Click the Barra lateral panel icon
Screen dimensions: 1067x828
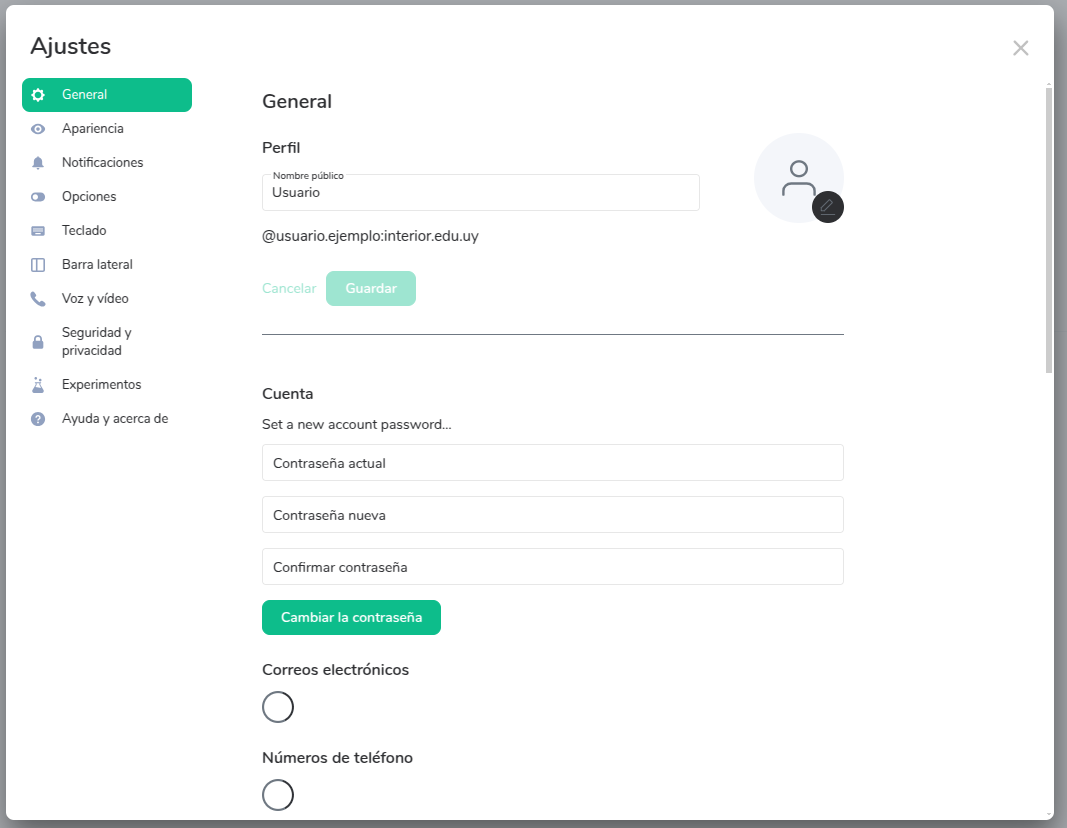point(38,265)
